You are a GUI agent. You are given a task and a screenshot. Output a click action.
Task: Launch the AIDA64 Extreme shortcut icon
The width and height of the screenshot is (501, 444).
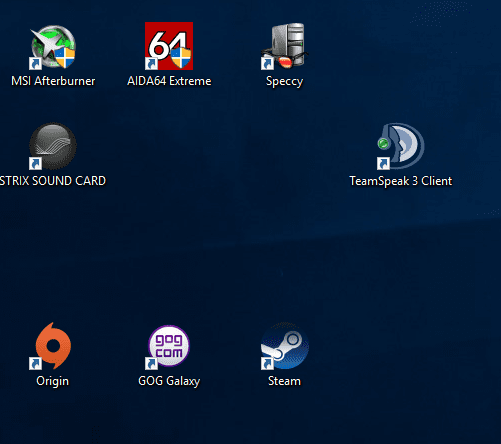tap(169, 46)
